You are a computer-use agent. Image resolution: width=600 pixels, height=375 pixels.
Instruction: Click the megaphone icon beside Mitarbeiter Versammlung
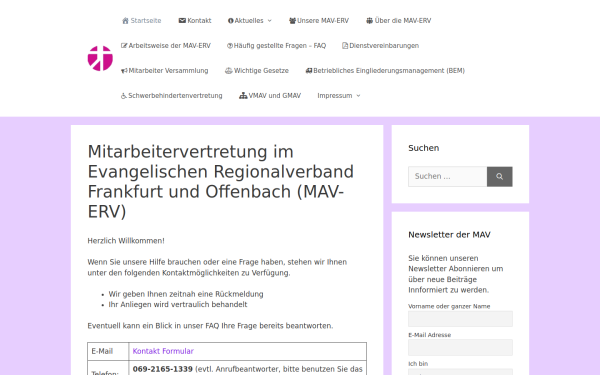[124, 71]
